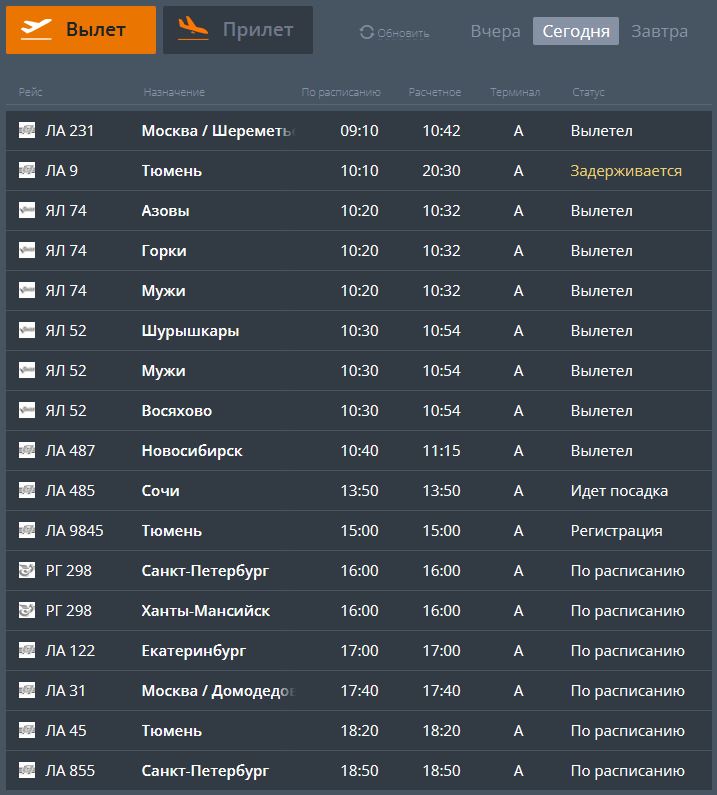
Task: Click the Екатеринбург destination in ЛА 122 row
Action: 194,651
